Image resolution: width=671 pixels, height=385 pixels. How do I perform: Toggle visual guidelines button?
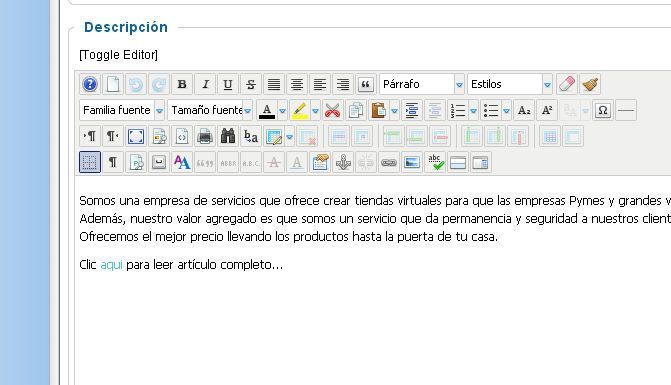(x=90, y=163)
